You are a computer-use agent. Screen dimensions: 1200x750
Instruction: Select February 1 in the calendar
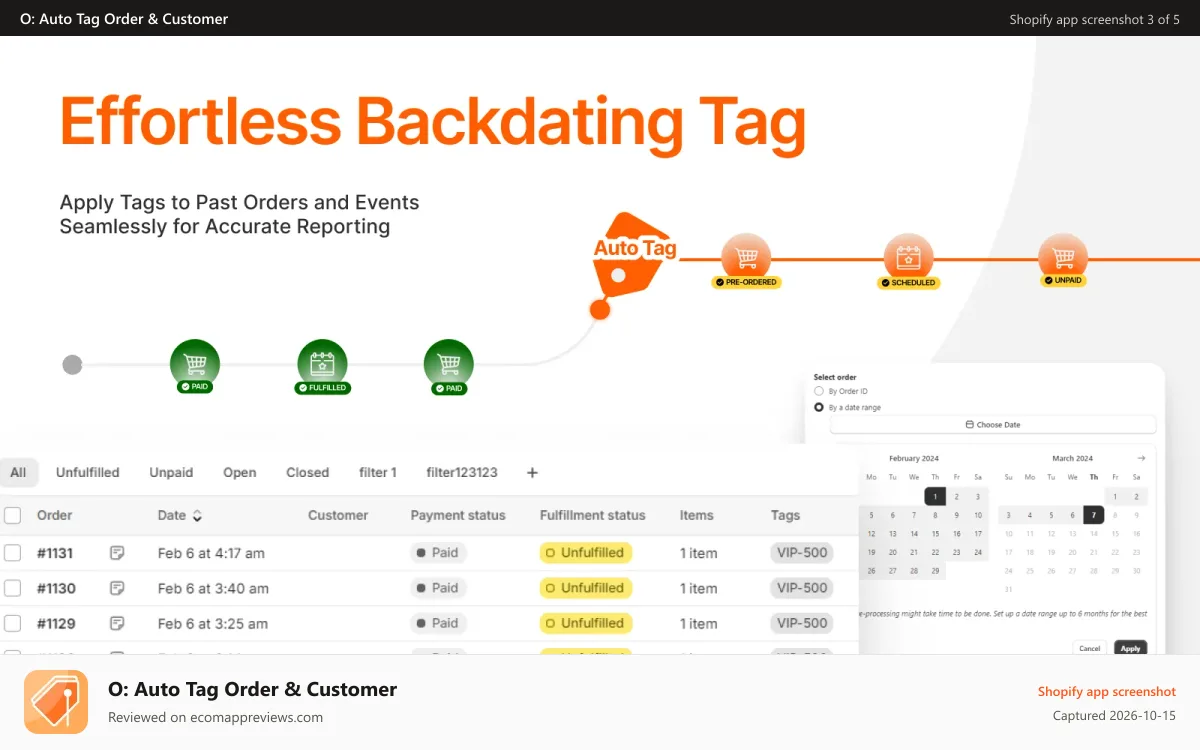(x=935, y=496)
